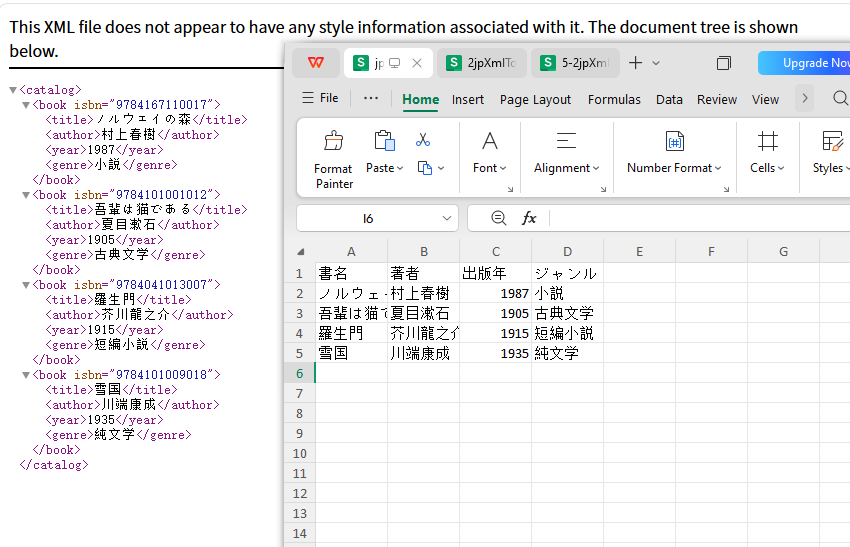Select cell containing 短編小説 in spreadsheet
This screenshot has height=547, width=850.
coord(568,333)
